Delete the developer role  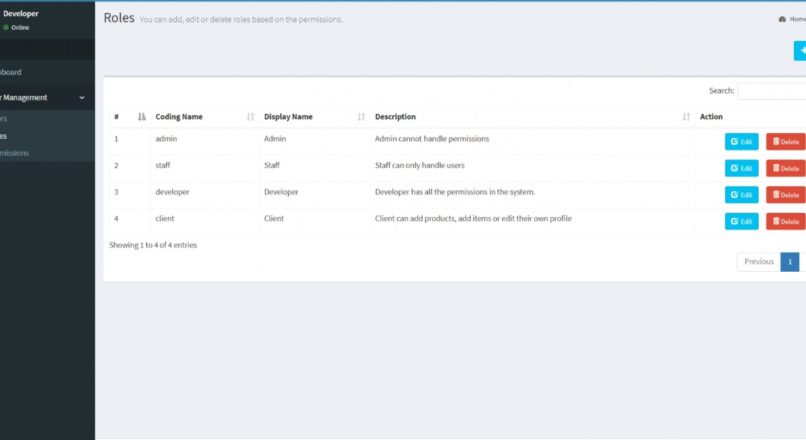point(785,195)
